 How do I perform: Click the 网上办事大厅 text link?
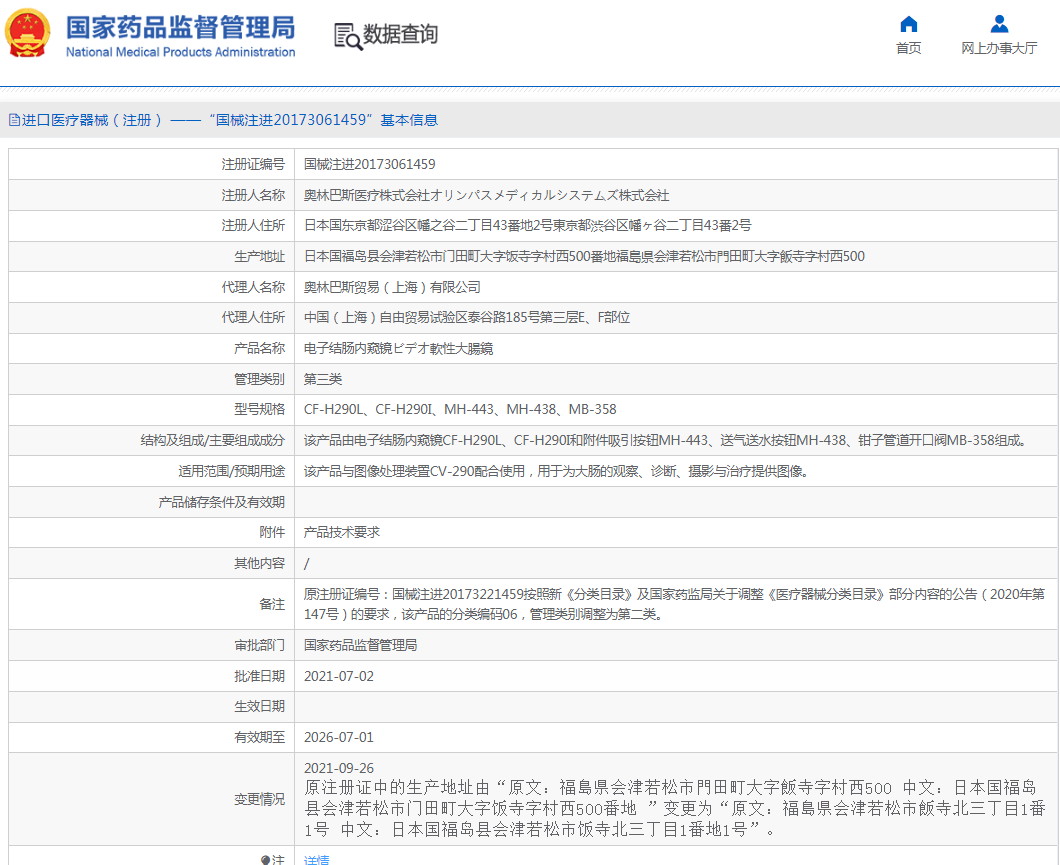click(x=999, y=48)
